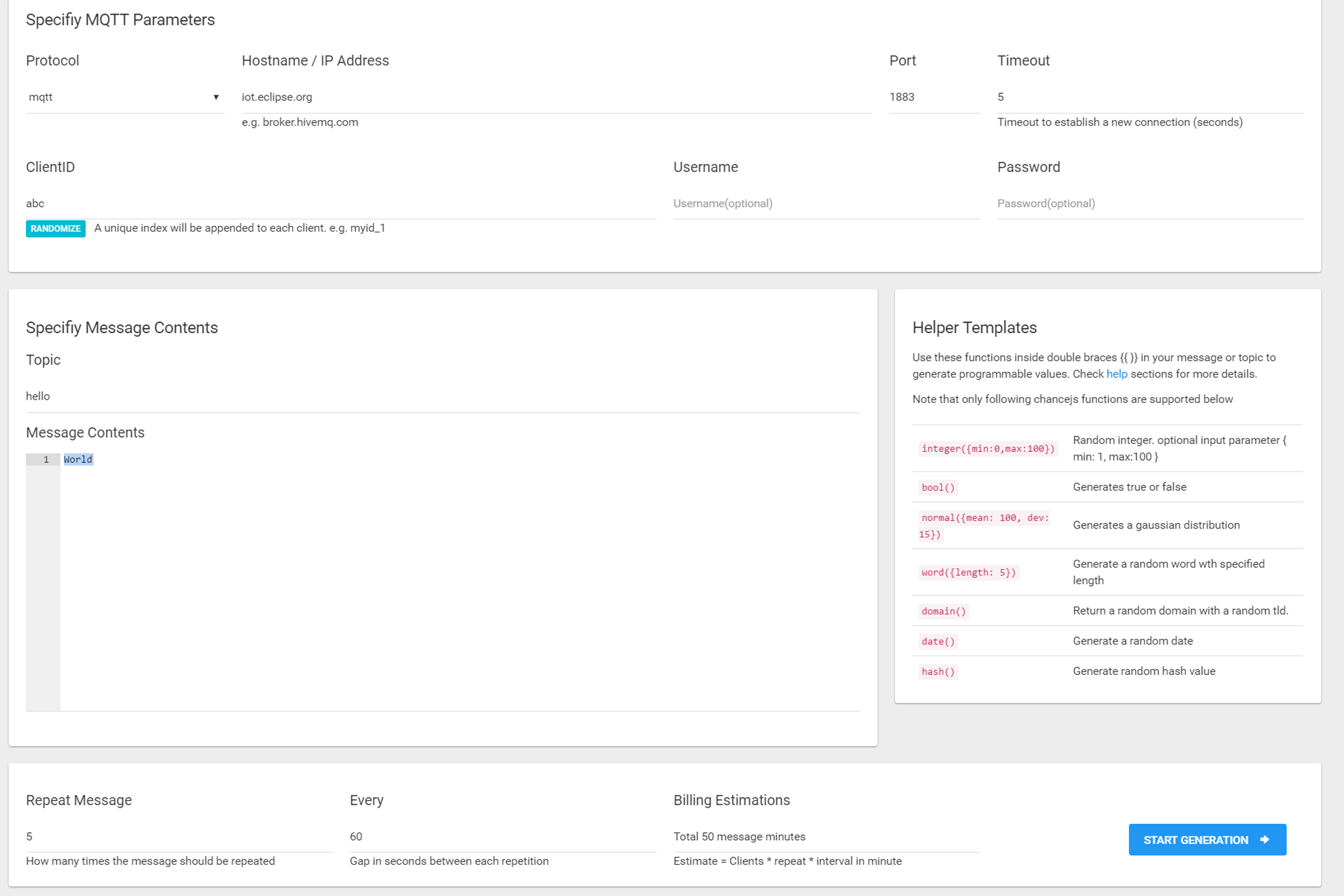Image resolution: width=1344 pixels, height=896 pixels.
Task: Click the hash() template code
Action: point(937,672)
